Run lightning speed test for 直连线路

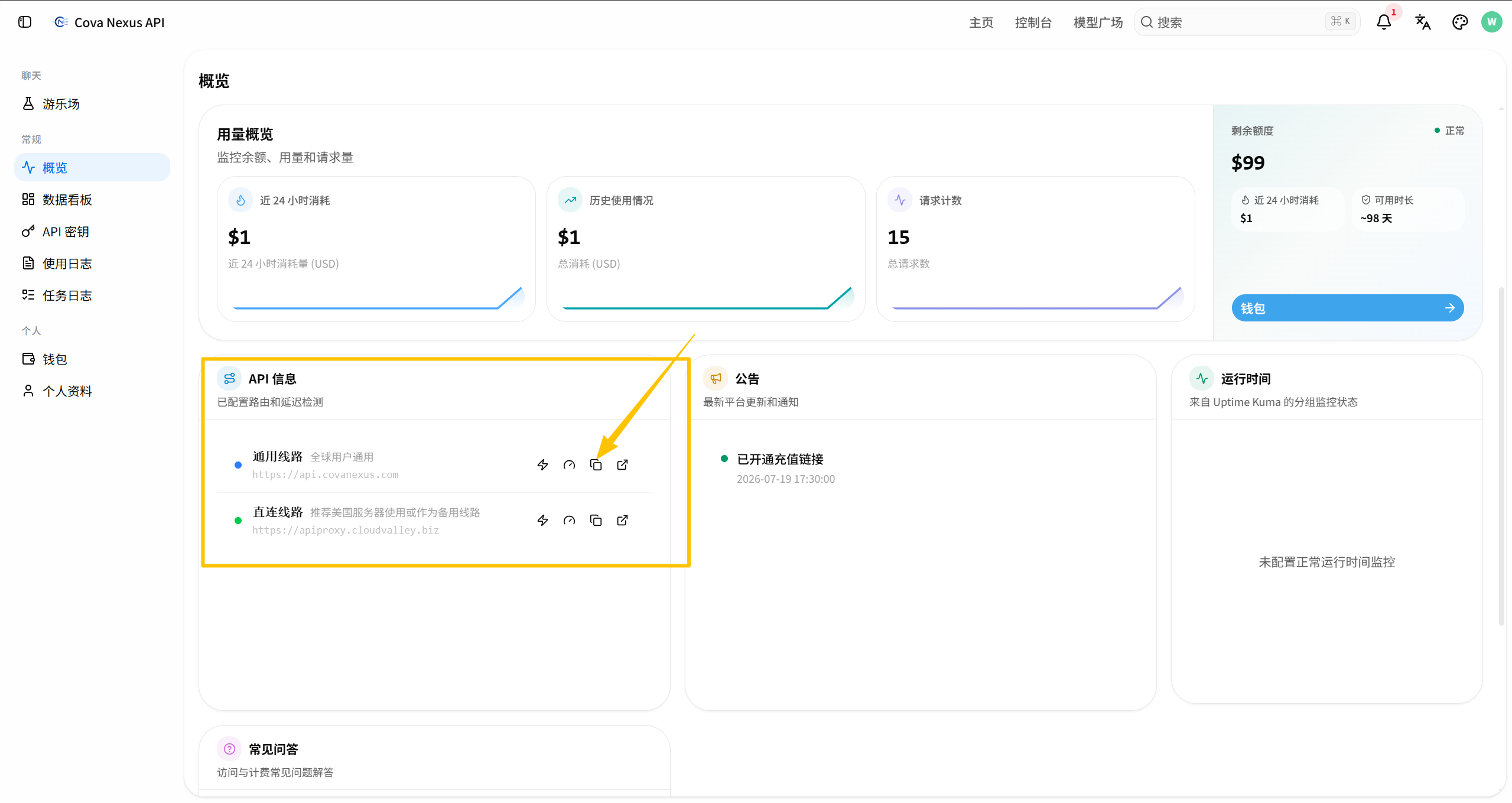[542, 521]
